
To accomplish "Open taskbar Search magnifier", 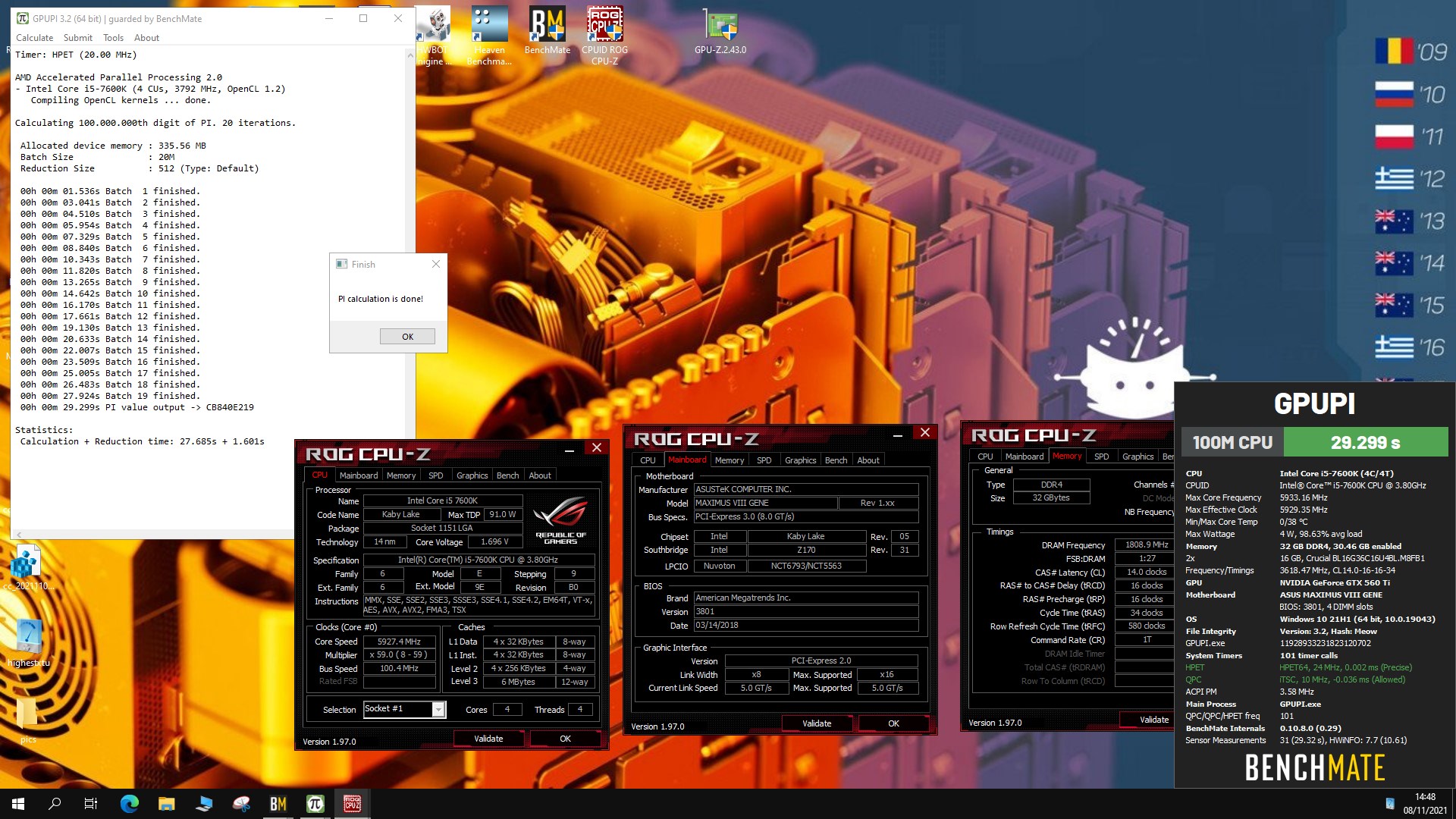I will (x=55, y=804).
